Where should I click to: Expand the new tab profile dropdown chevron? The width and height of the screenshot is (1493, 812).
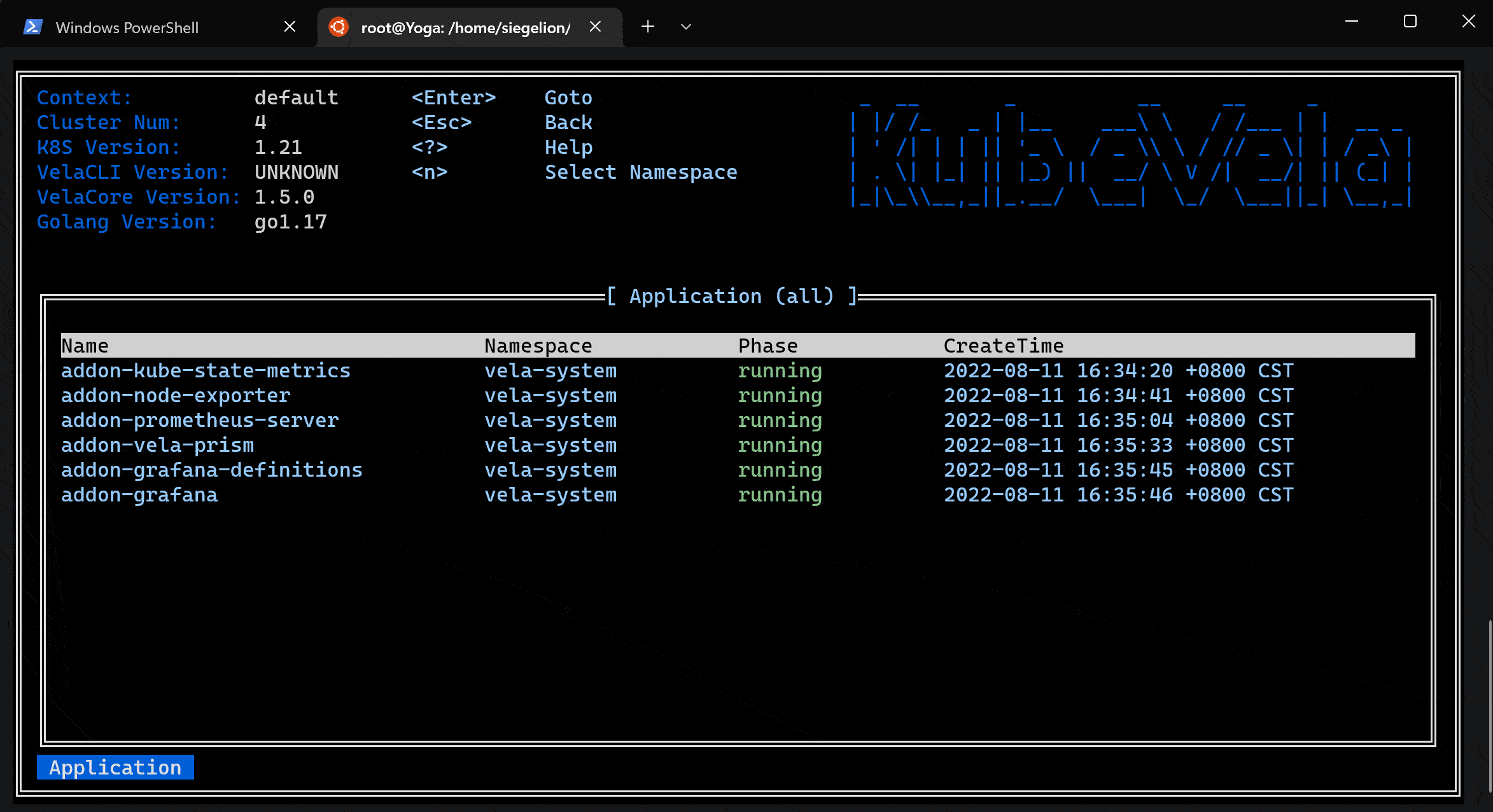[685, 27]
